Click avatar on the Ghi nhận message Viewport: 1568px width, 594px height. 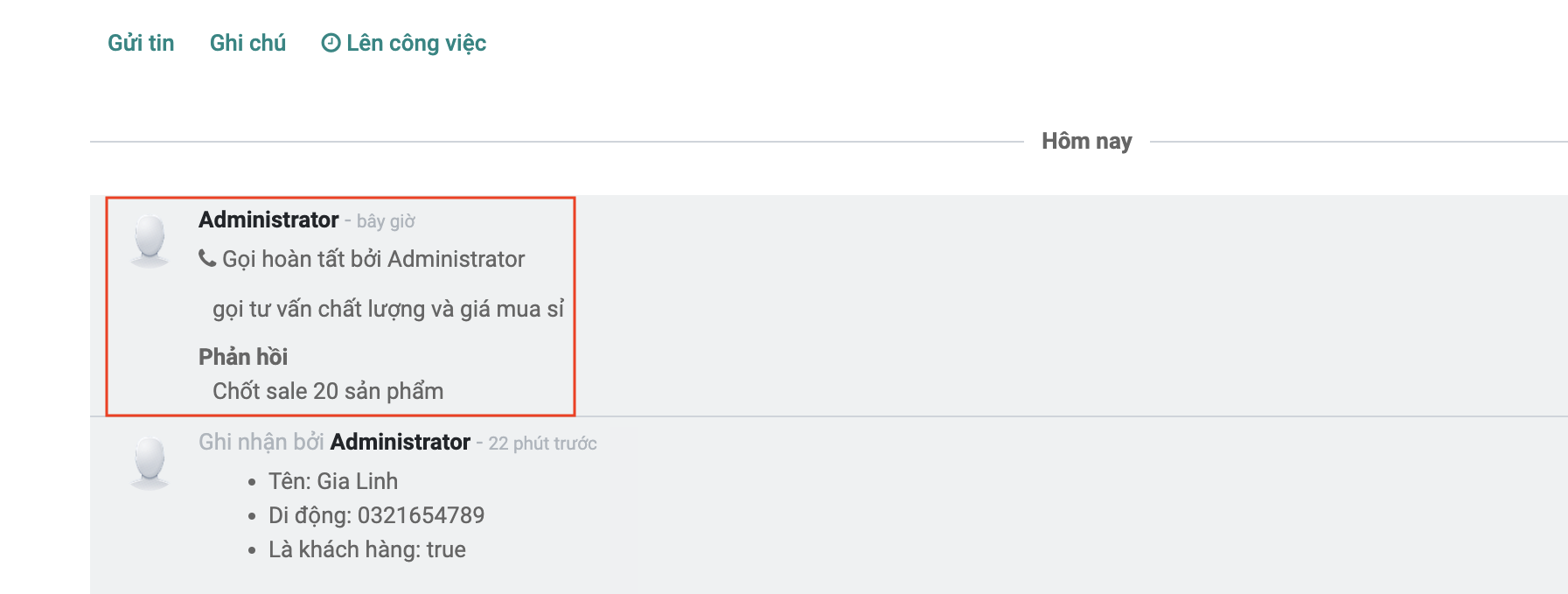150,462
